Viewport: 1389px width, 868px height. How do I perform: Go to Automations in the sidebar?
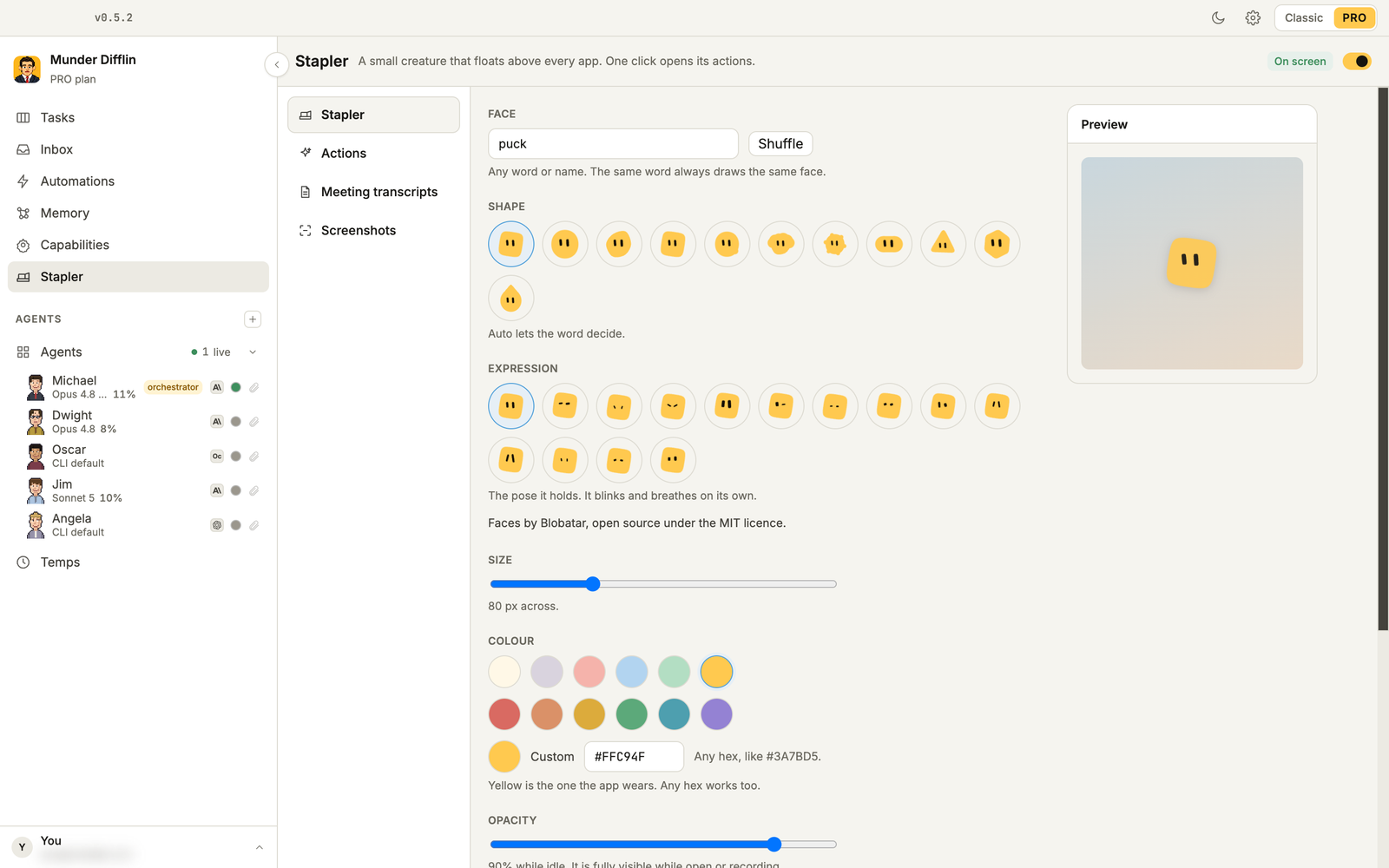[138, 181]
